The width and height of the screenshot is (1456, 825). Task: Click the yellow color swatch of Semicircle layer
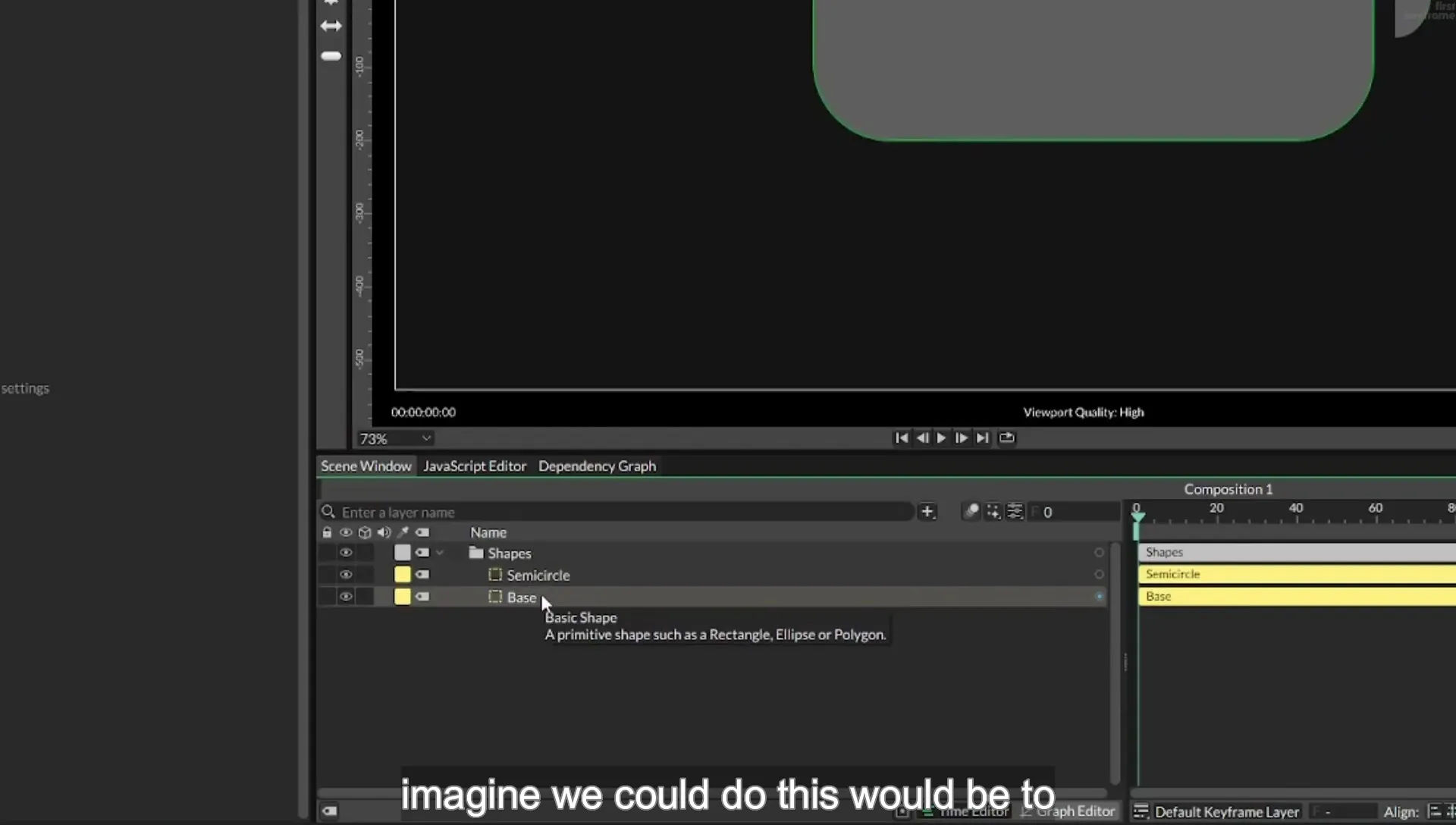(403, 575)
